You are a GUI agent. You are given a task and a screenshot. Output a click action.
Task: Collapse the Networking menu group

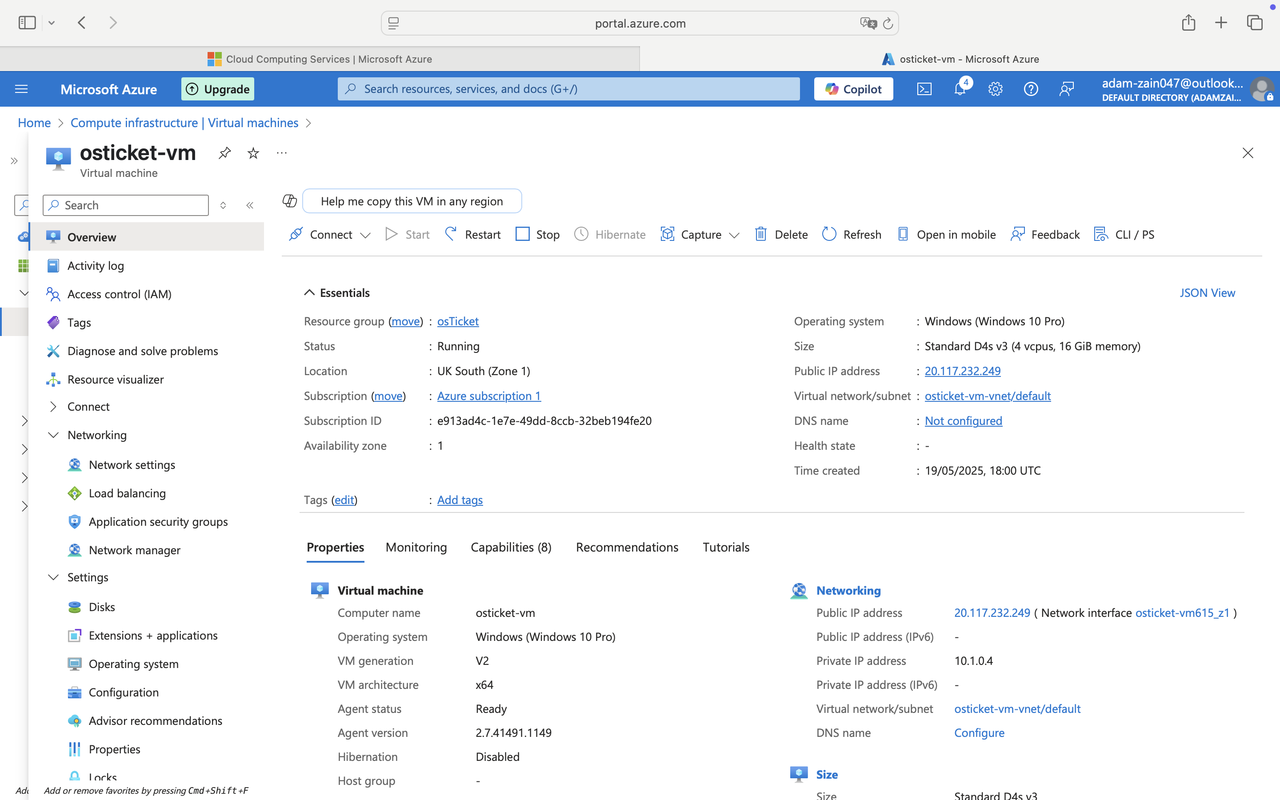[53, 435]
